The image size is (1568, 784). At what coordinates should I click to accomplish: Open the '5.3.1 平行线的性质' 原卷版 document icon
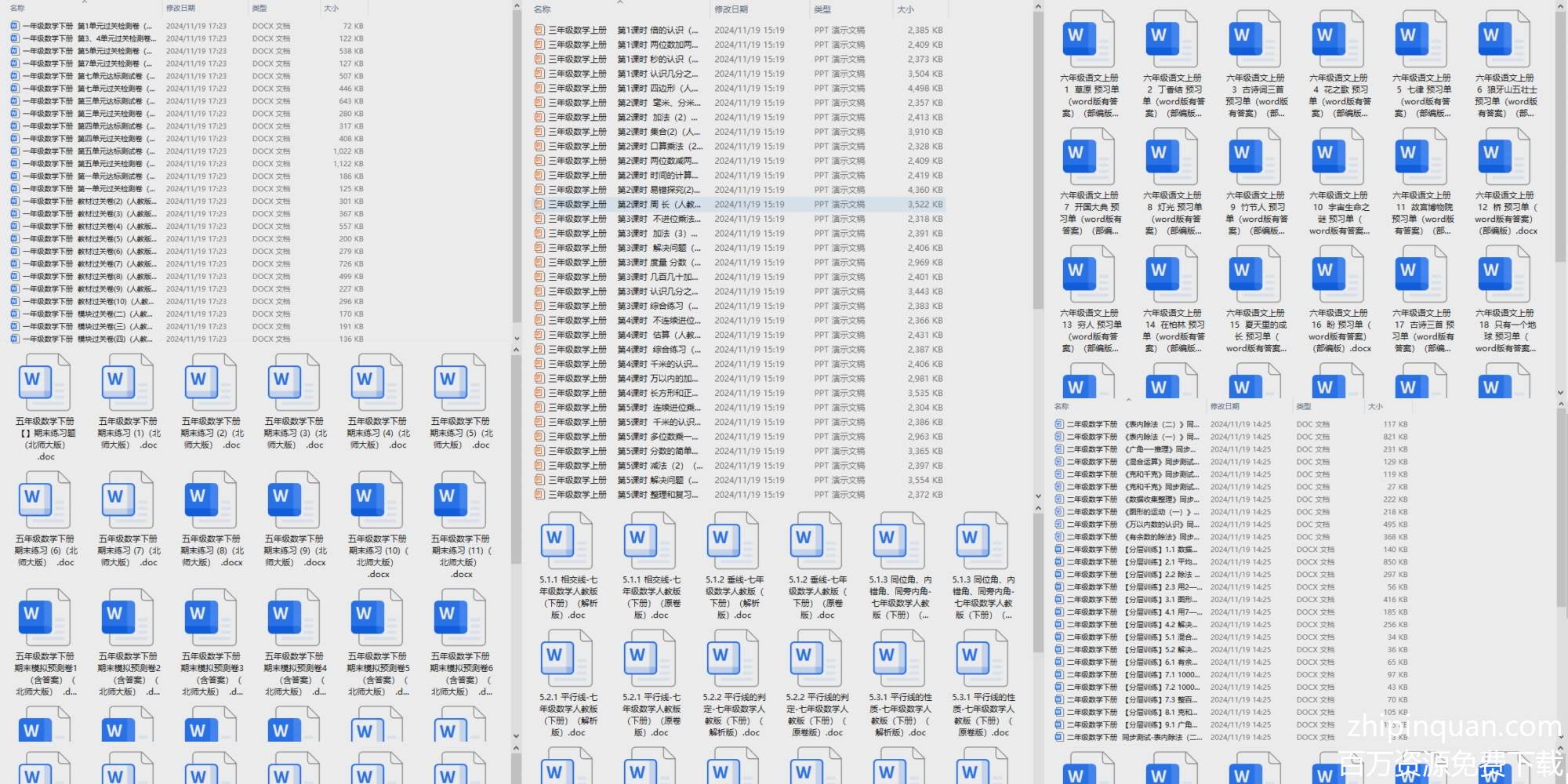[982, 660]
